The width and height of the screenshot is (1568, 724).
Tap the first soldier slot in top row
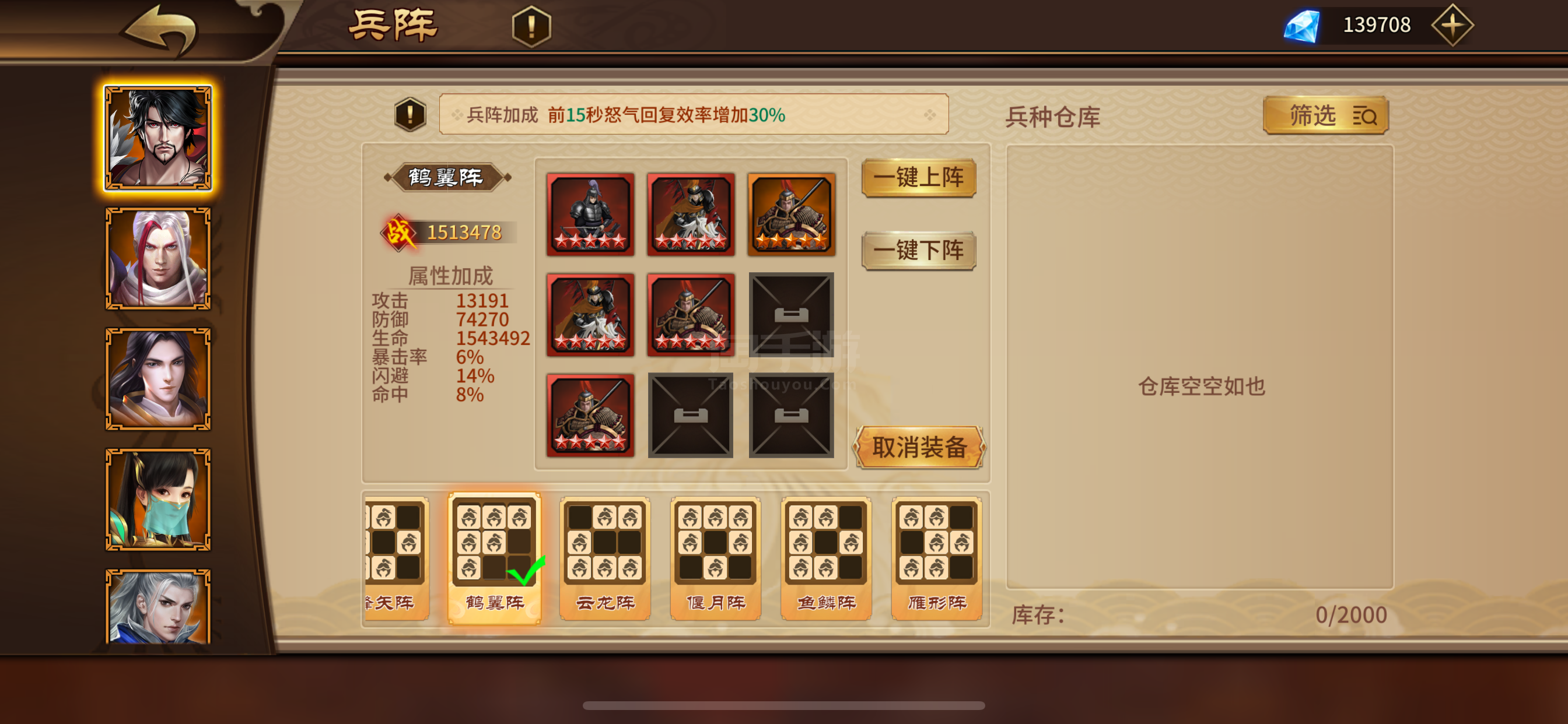pos(590,213)
